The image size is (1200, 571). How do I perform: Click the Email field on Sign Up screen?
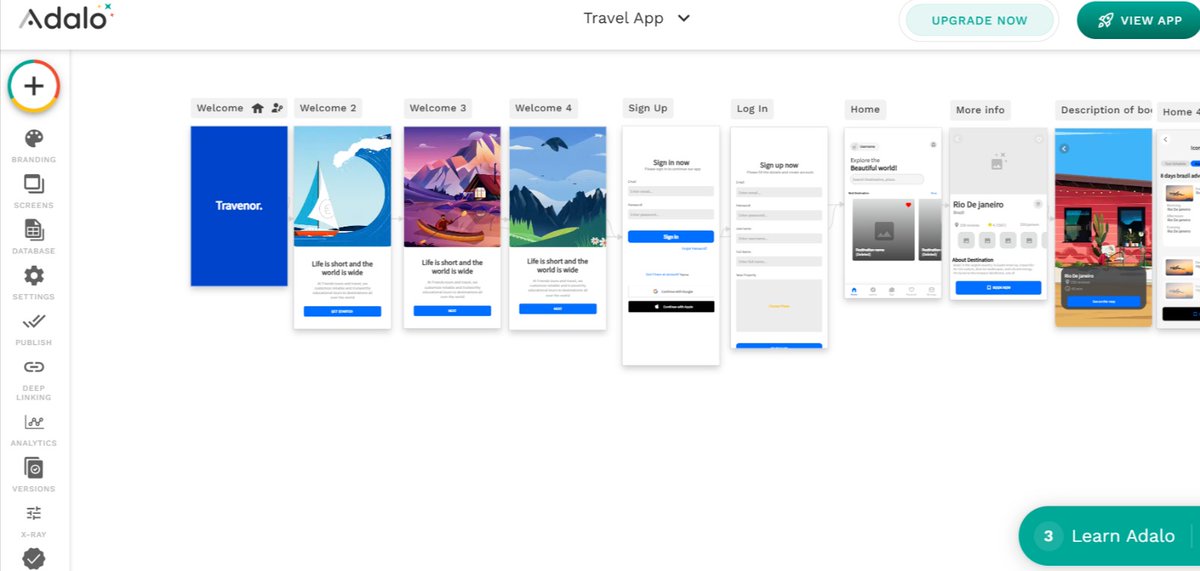[671, 191]
